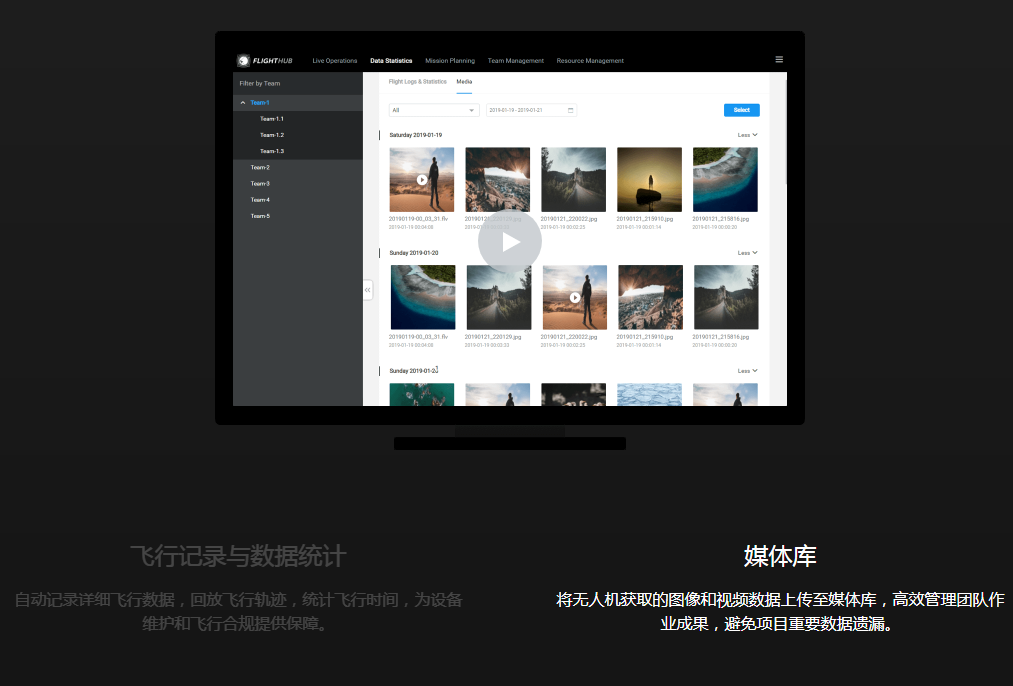Open last castle road thumbnail under Sunday 2019-01-20

(726, 297)
